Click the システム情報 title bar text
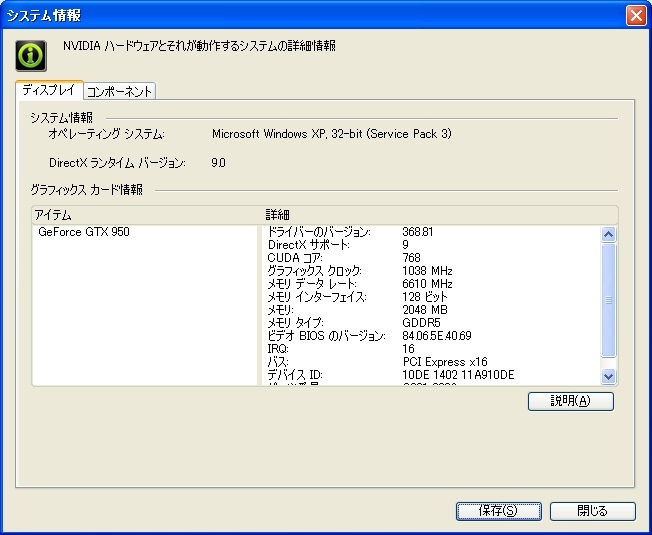 point(44,16)
